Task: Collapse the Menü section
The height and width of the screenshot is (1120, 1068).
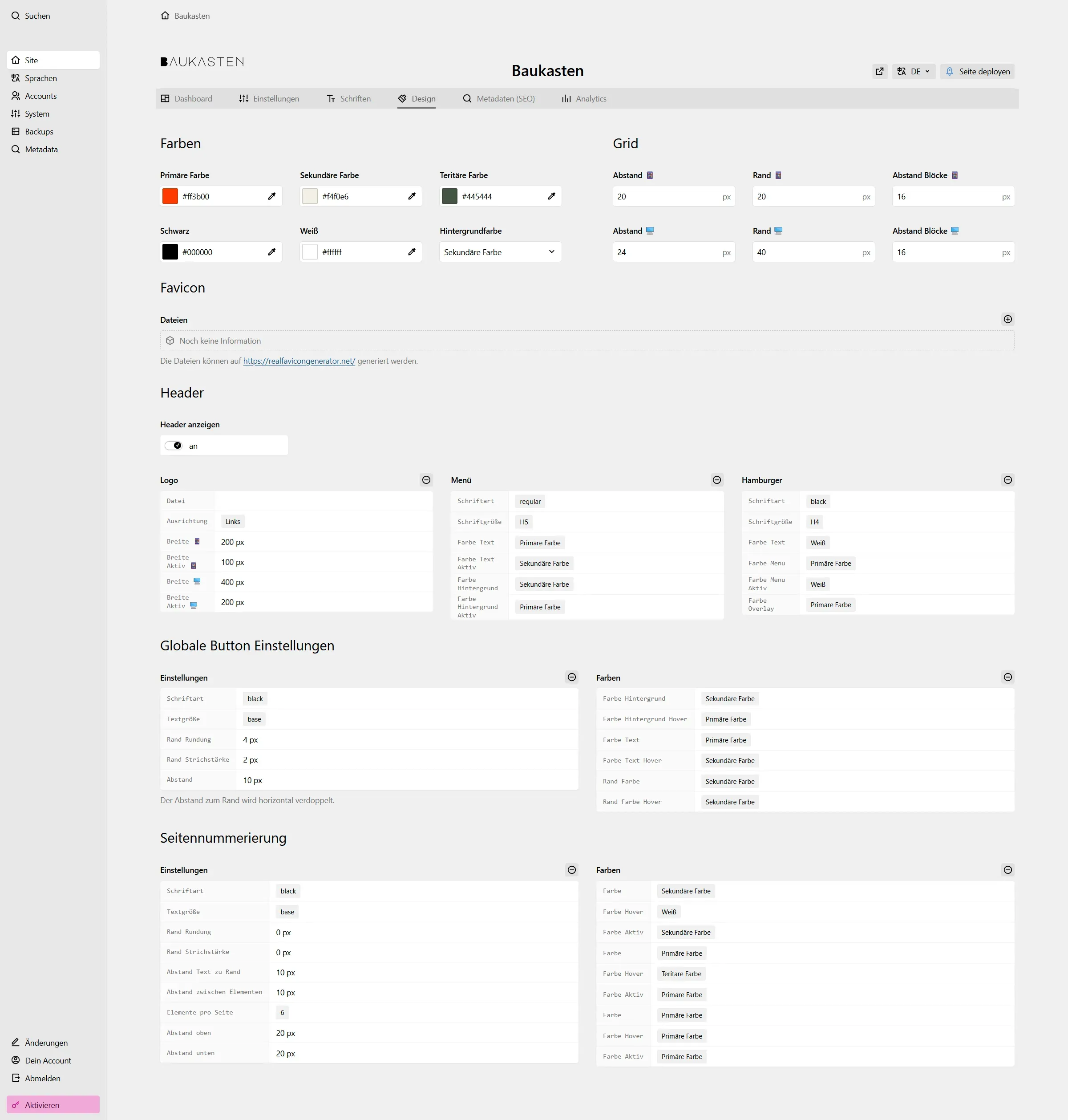Action: tap(717, 480)
